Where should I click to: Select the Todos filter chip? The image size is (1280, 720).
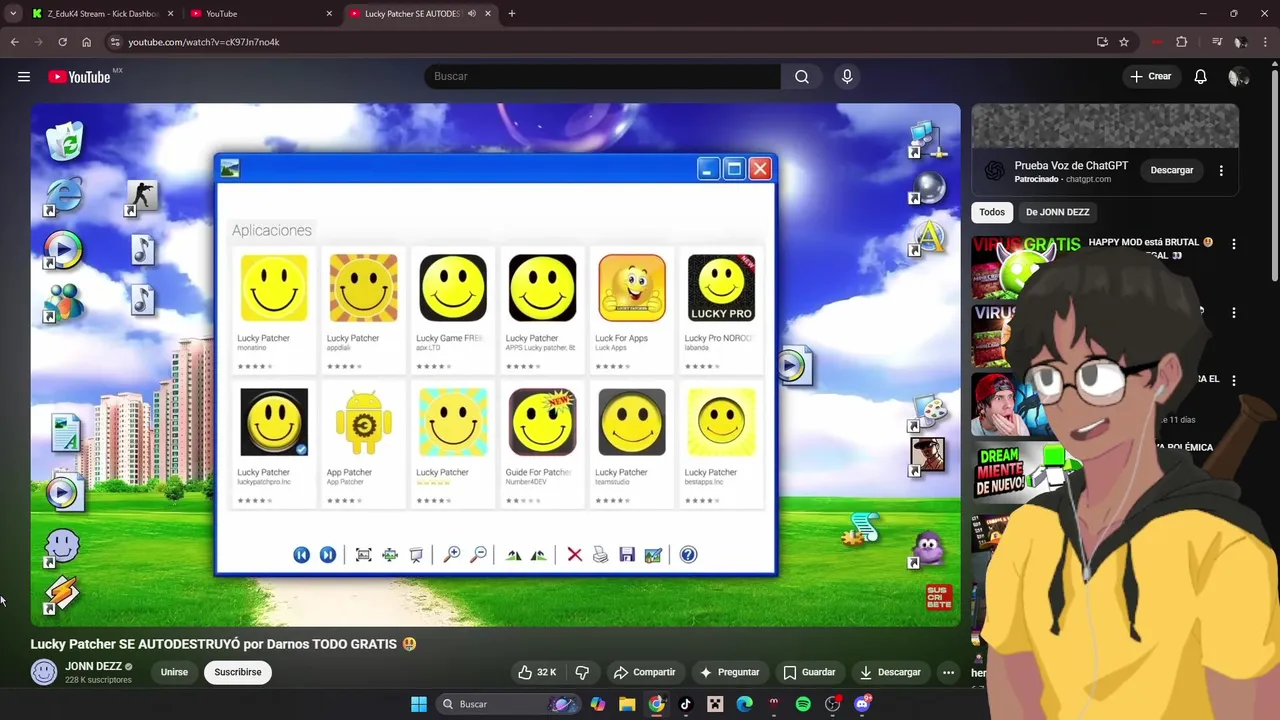pos(992,212)
